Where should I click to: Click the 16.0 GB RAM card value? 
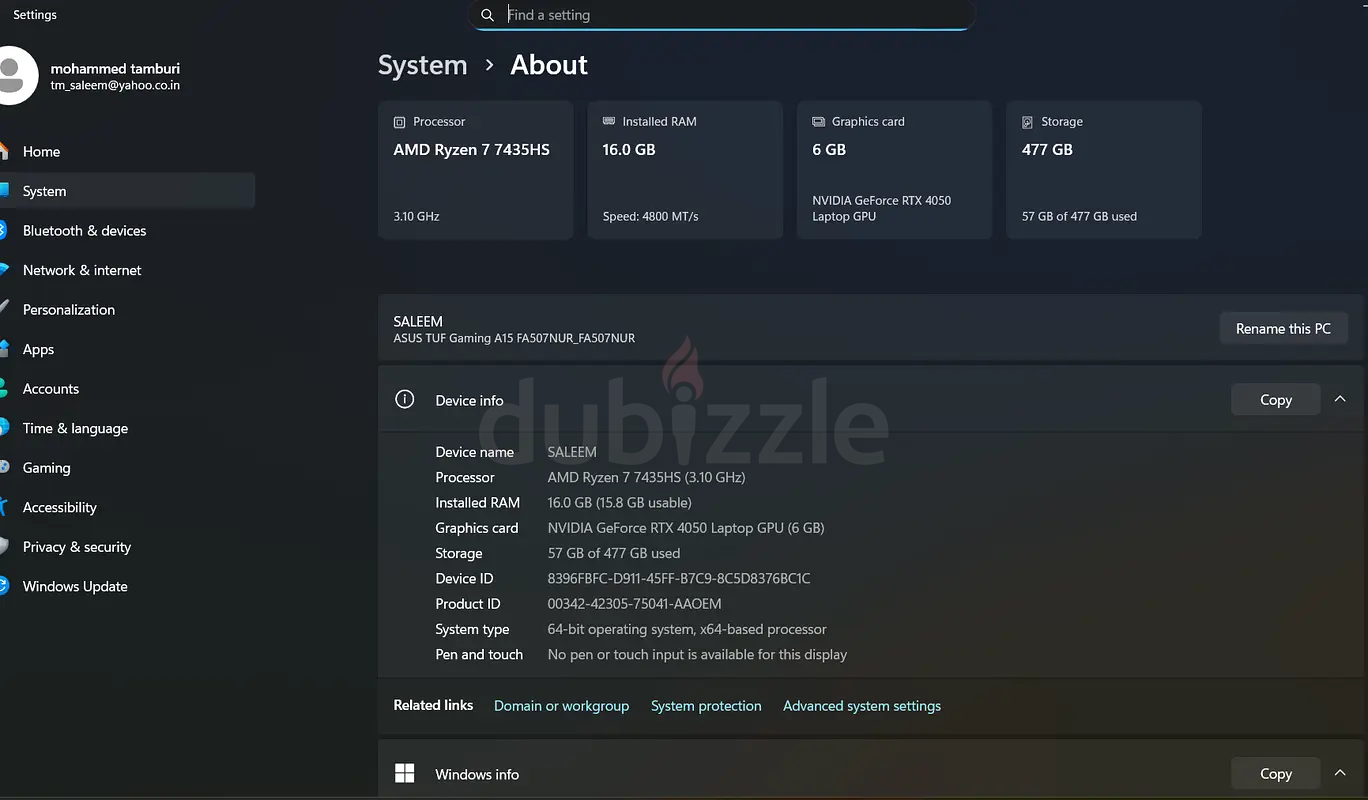[x=629, y=150]
